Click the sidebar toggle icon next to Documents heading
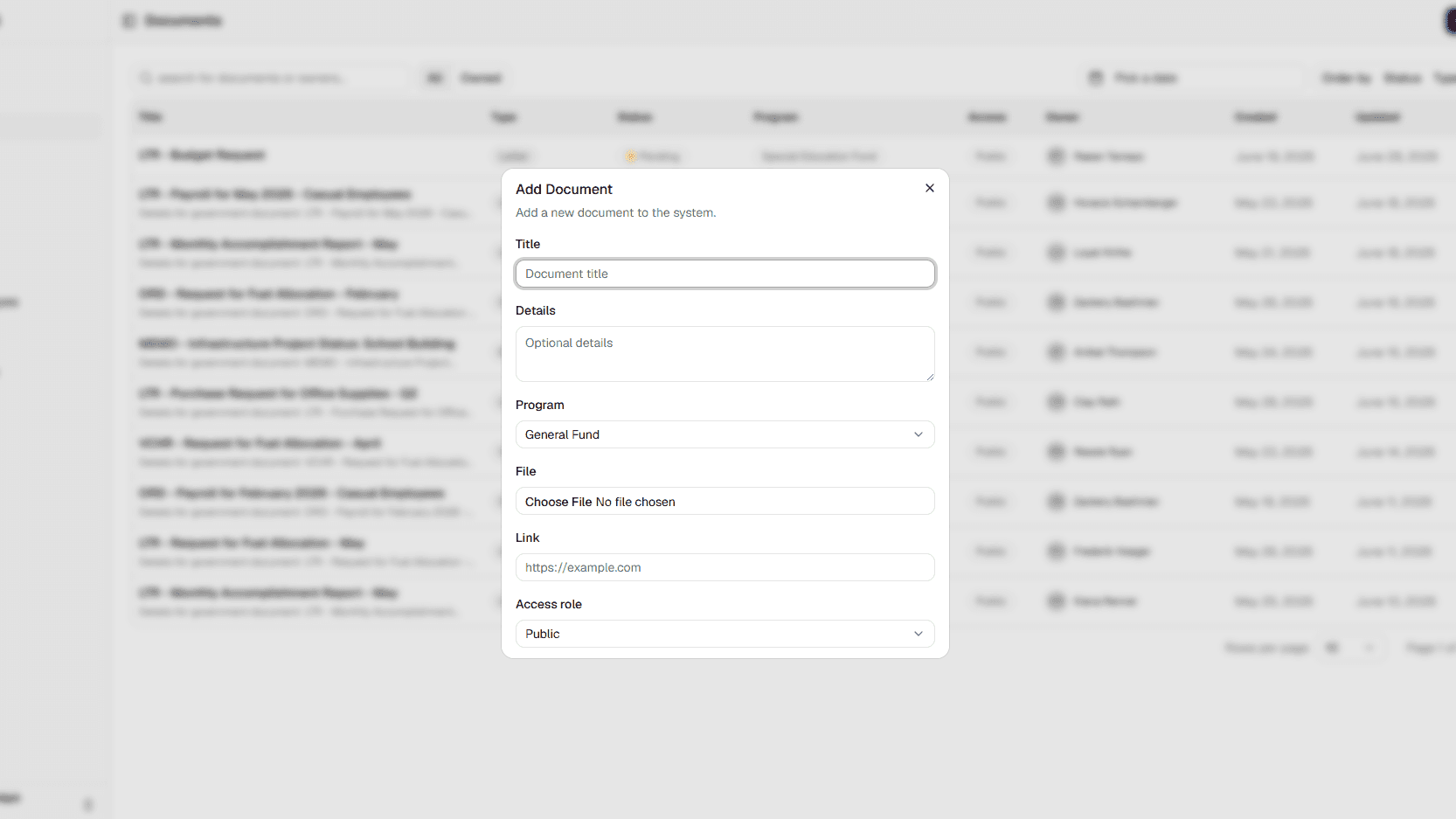Screen dimensions: 1456x819 point(128,20)
